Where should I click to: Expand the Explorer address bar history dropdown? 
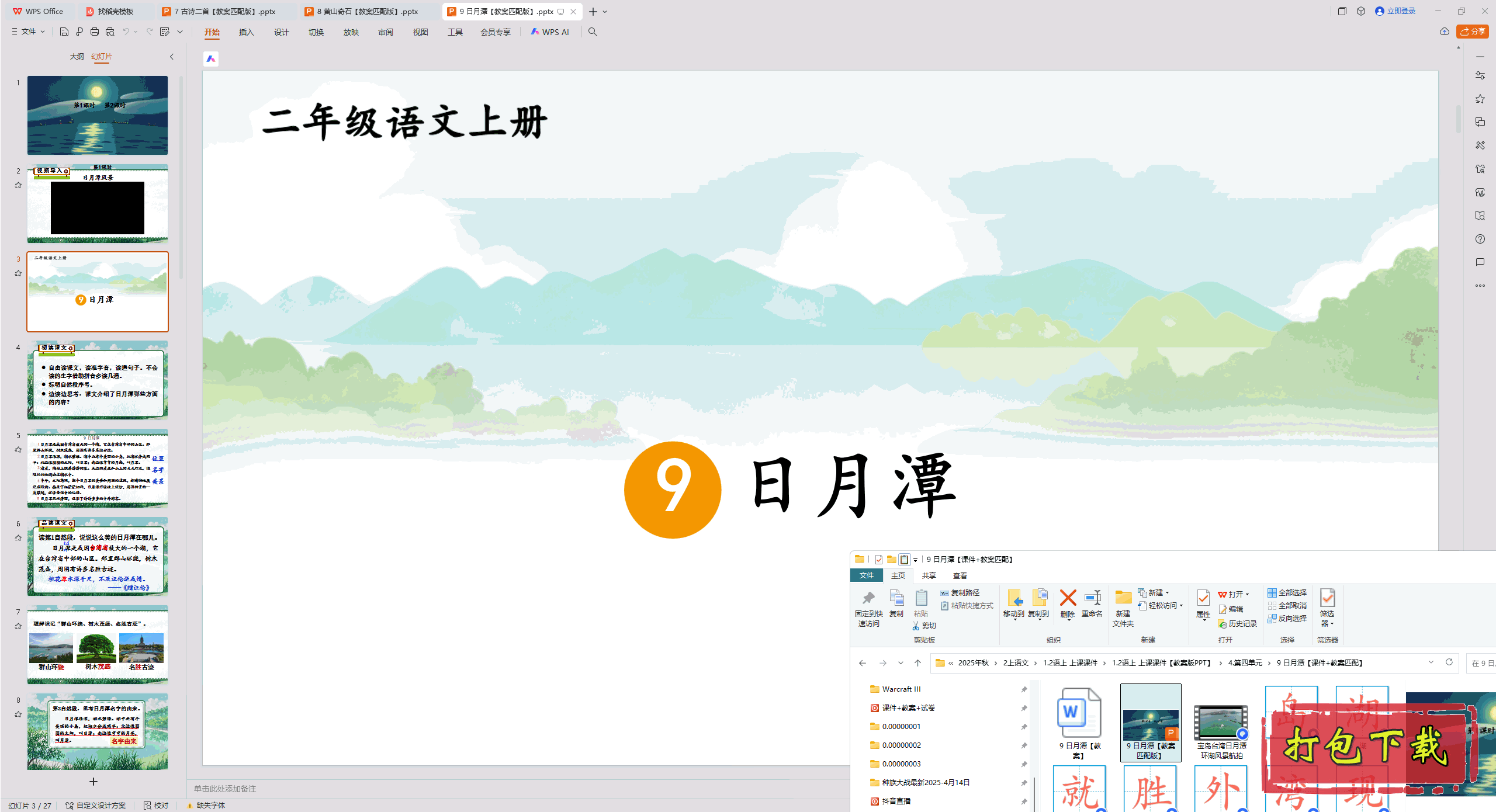[1431, 662]
